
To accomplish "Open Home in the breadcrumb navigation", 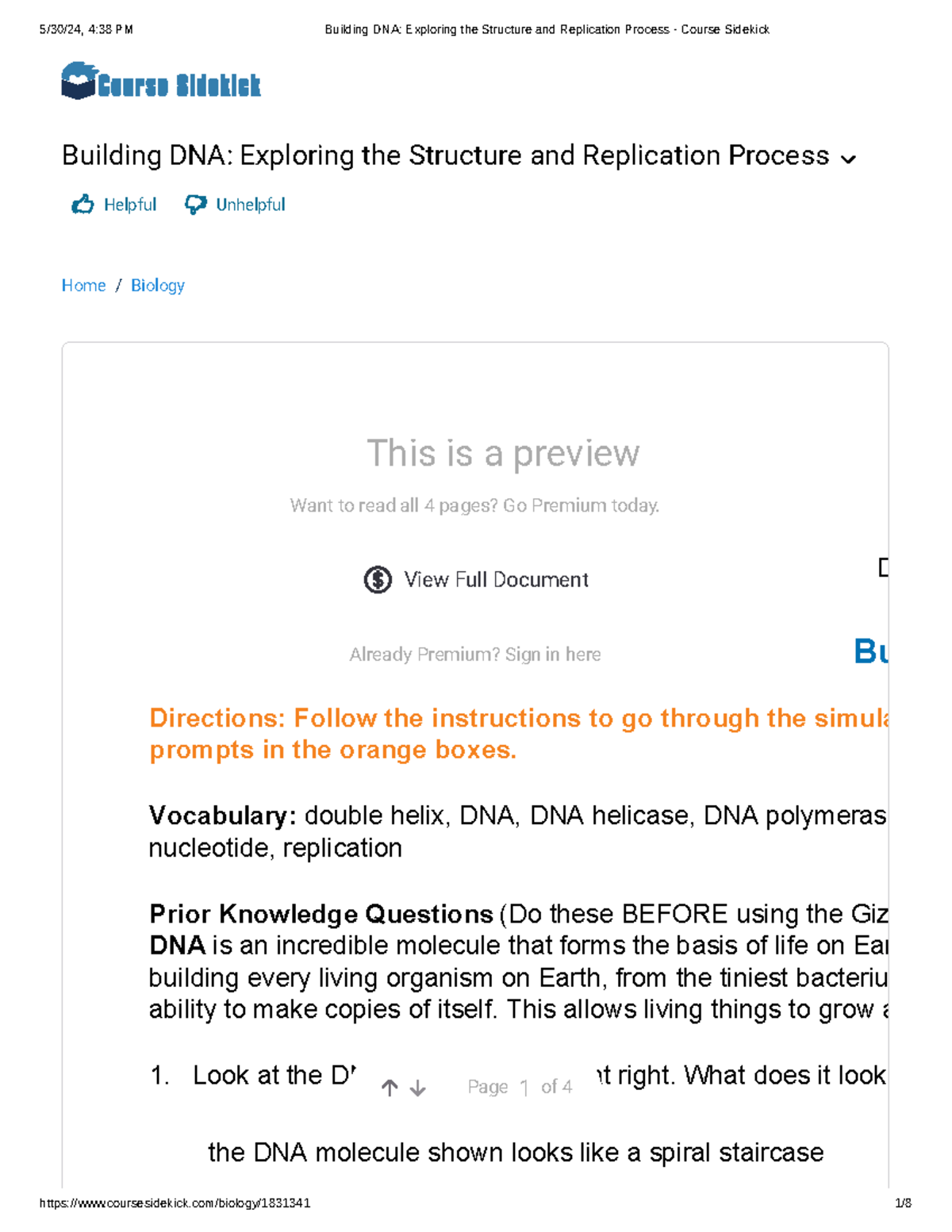I will coord(83,285).
